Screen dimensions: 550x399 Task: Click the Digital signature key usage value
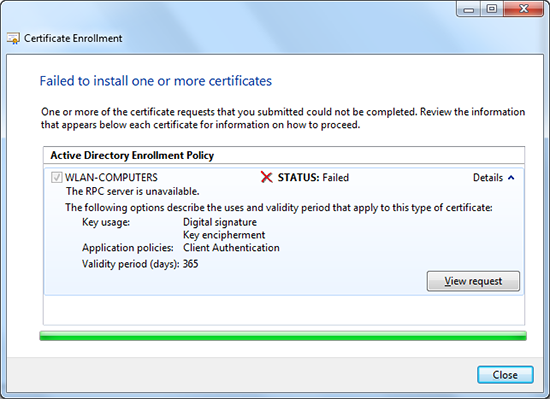[x=220, y=222]
